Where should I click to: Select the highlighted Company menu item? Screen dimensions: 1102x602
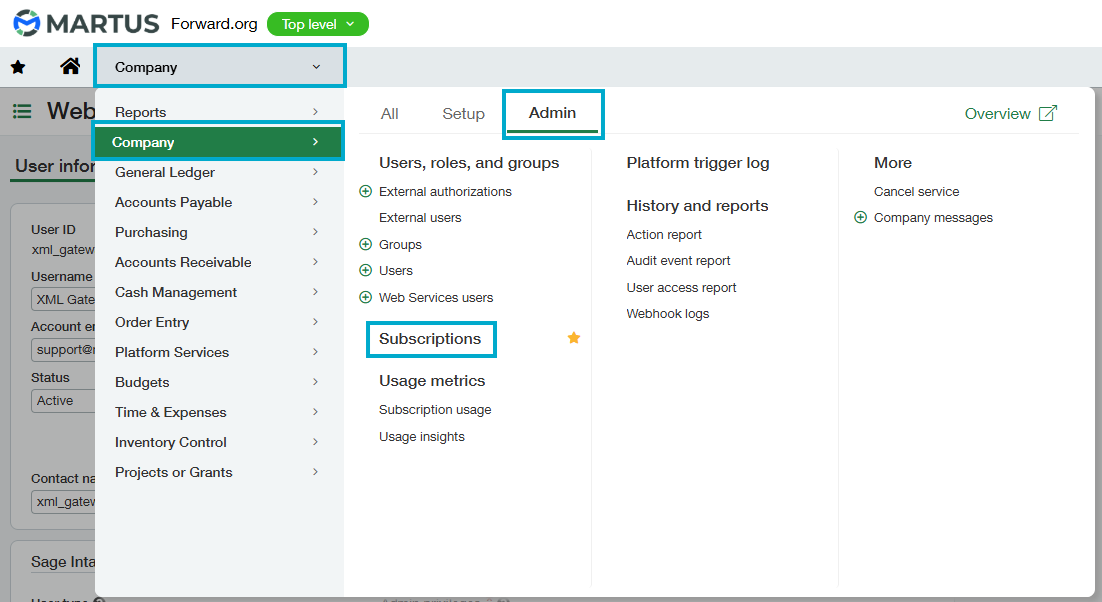click(218, 142)
